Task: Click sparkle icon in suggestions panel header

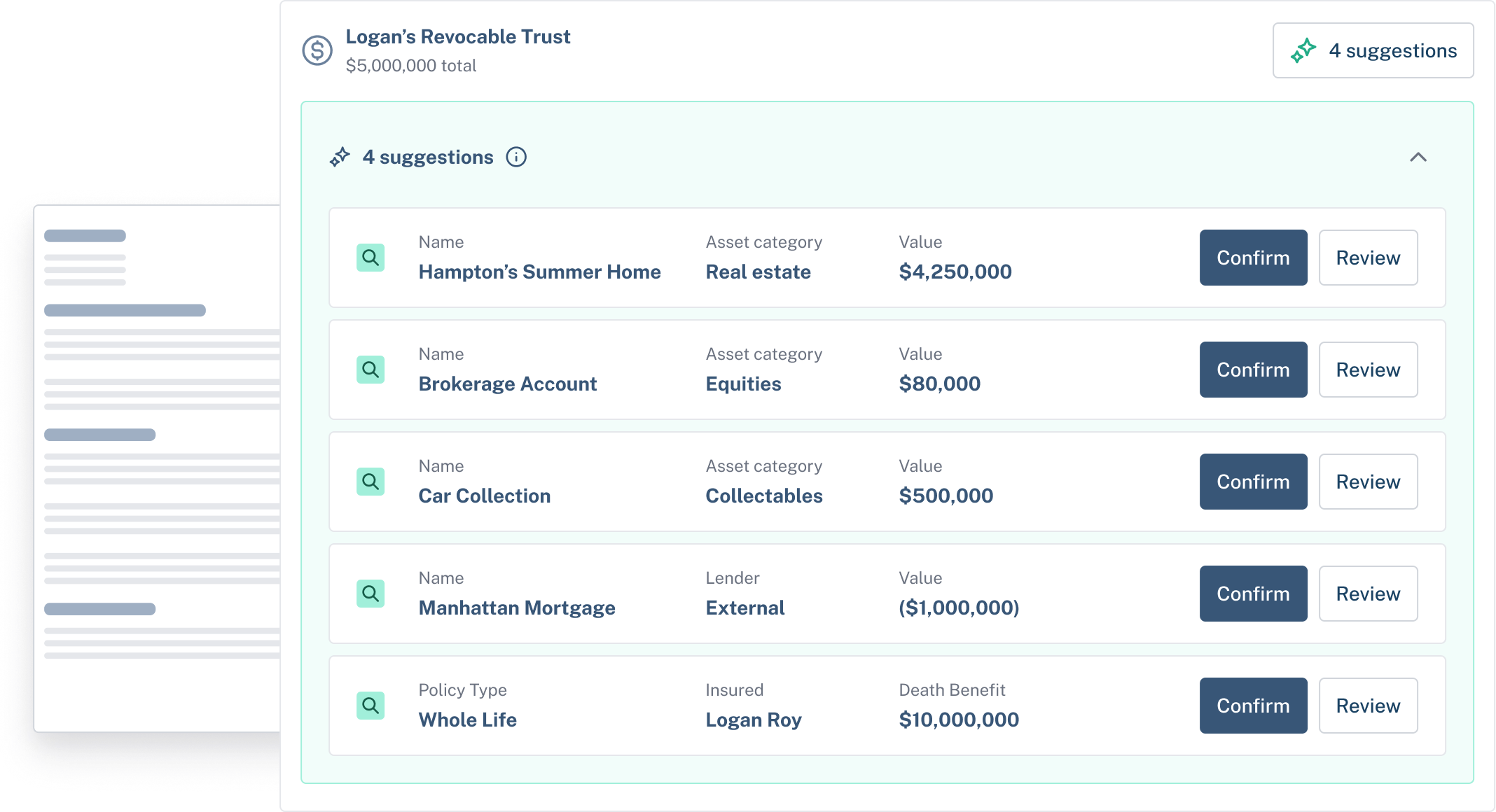Action: (x=340, y=157)
